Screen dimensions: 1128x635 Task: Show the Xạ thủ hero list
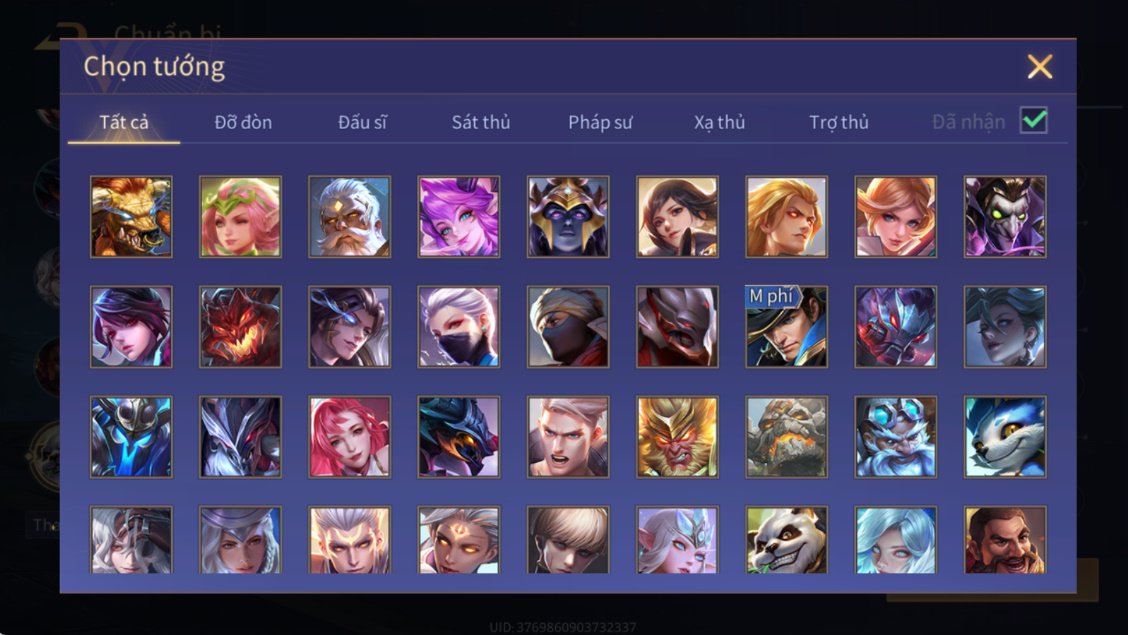[x=719, y=122]
